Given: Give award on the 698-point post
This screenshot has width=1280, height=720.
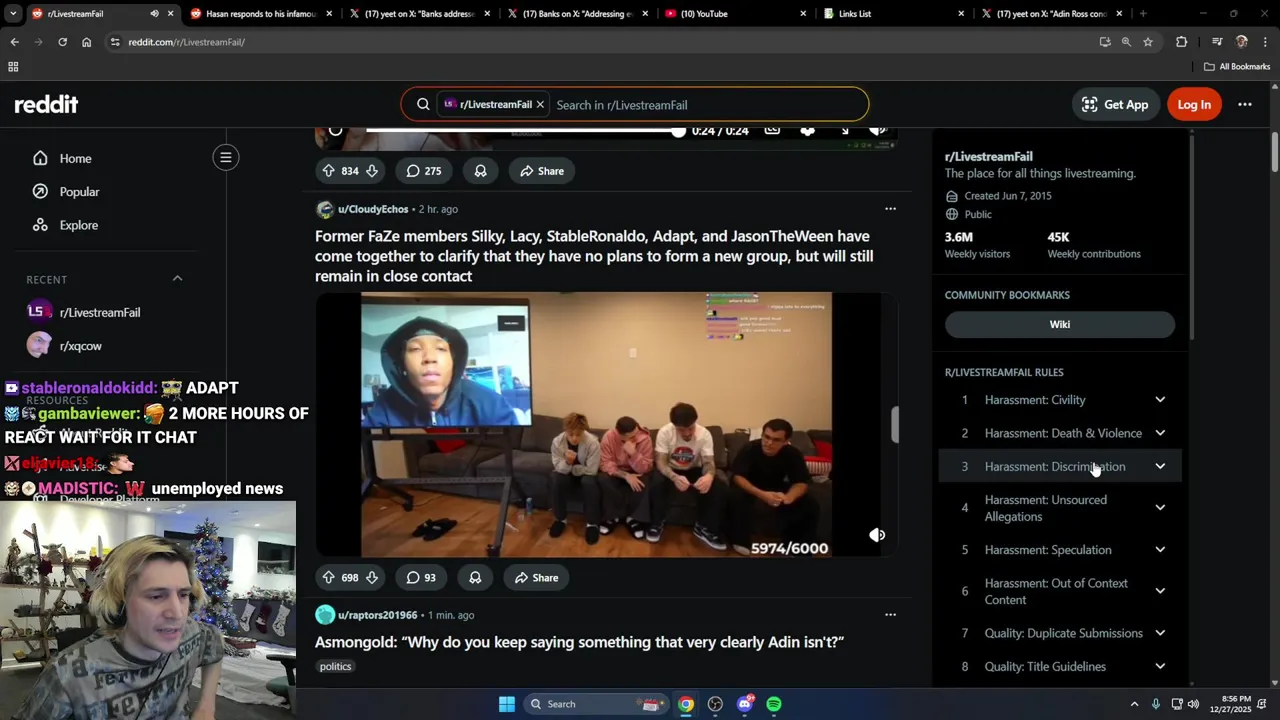Looking at the screenshot, I should [475, 577].
